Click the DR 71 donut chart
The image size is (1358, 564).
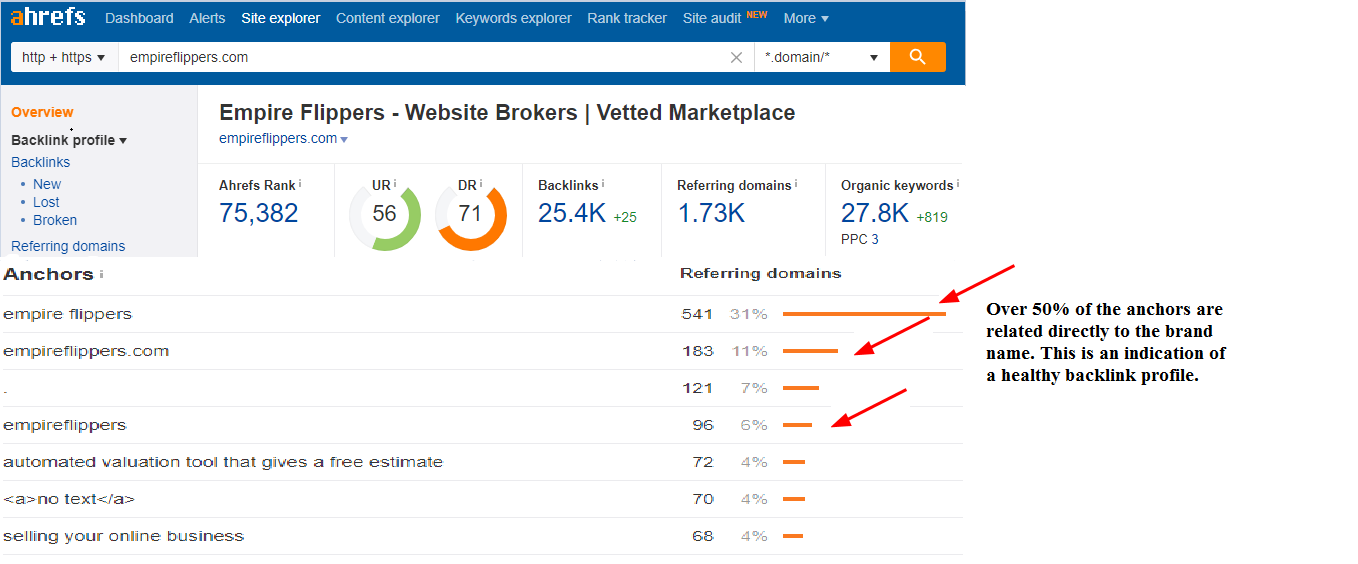[x=470, y=214]
